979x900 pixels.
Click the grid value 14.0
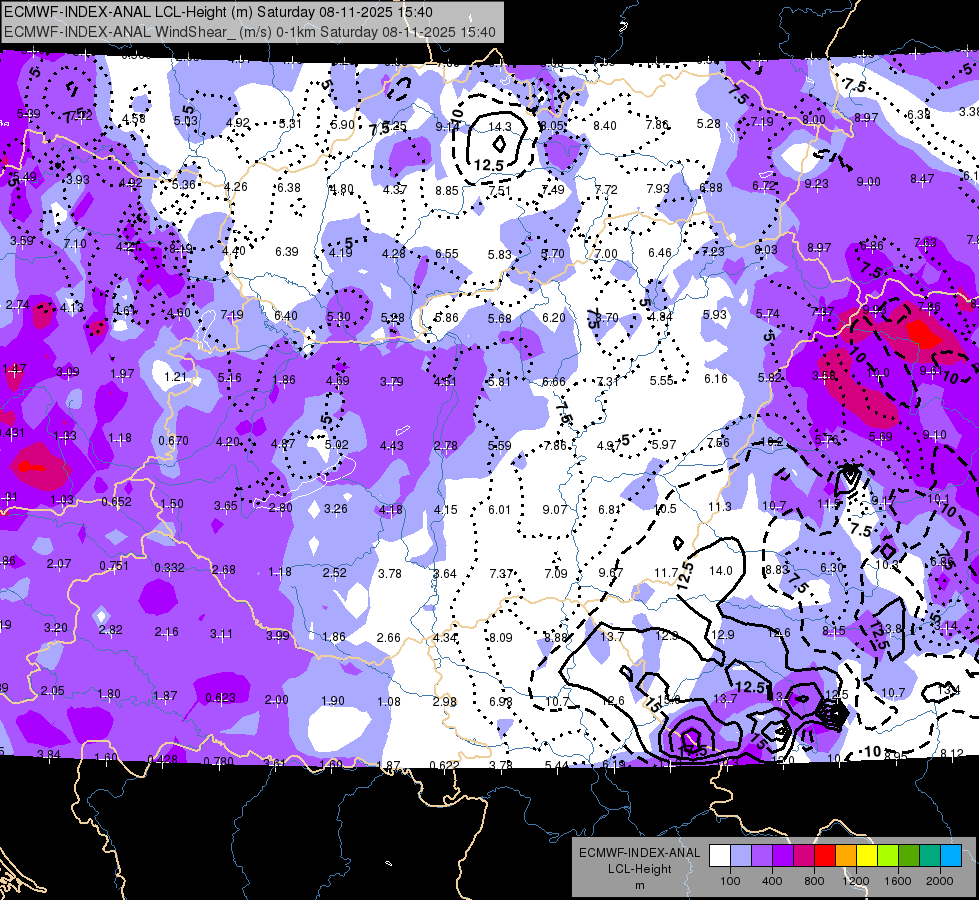[x=721, y=570]
